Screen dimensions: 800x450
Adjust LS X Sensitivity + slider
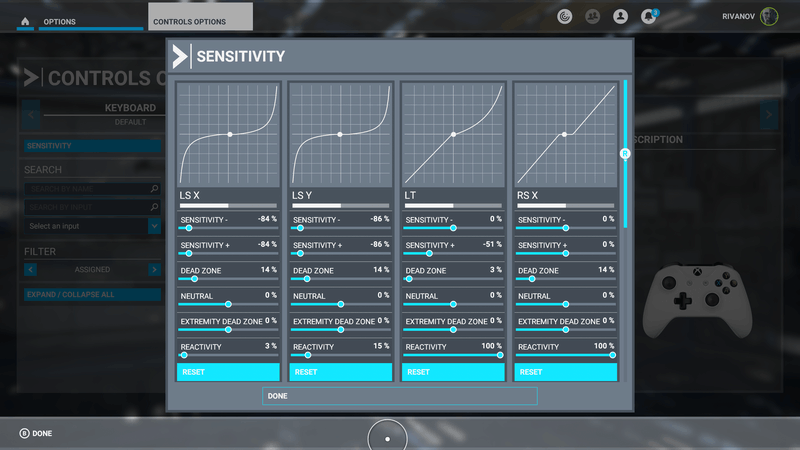[x=228, y=254]
